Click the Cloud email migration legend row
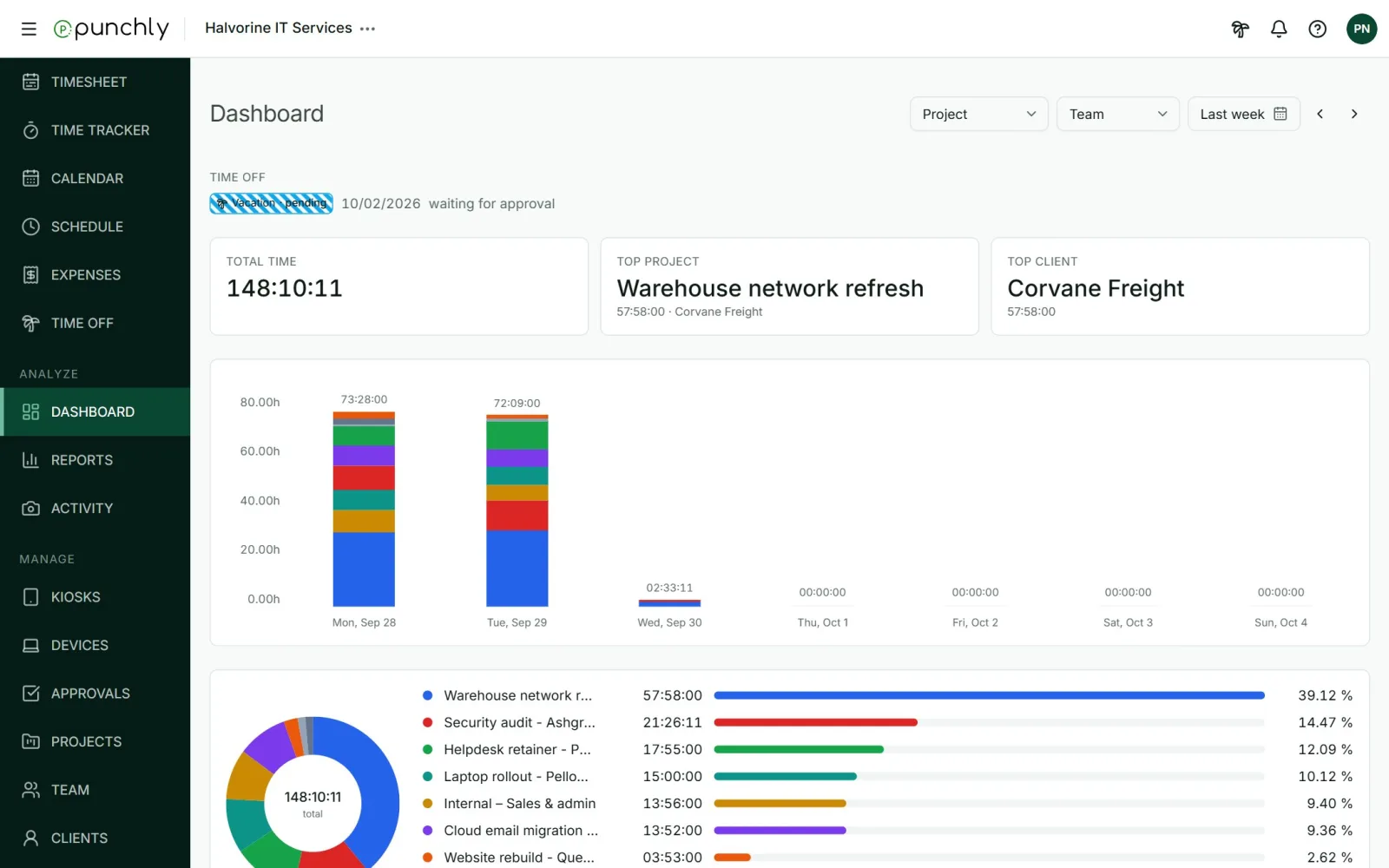 pos(887,831)
